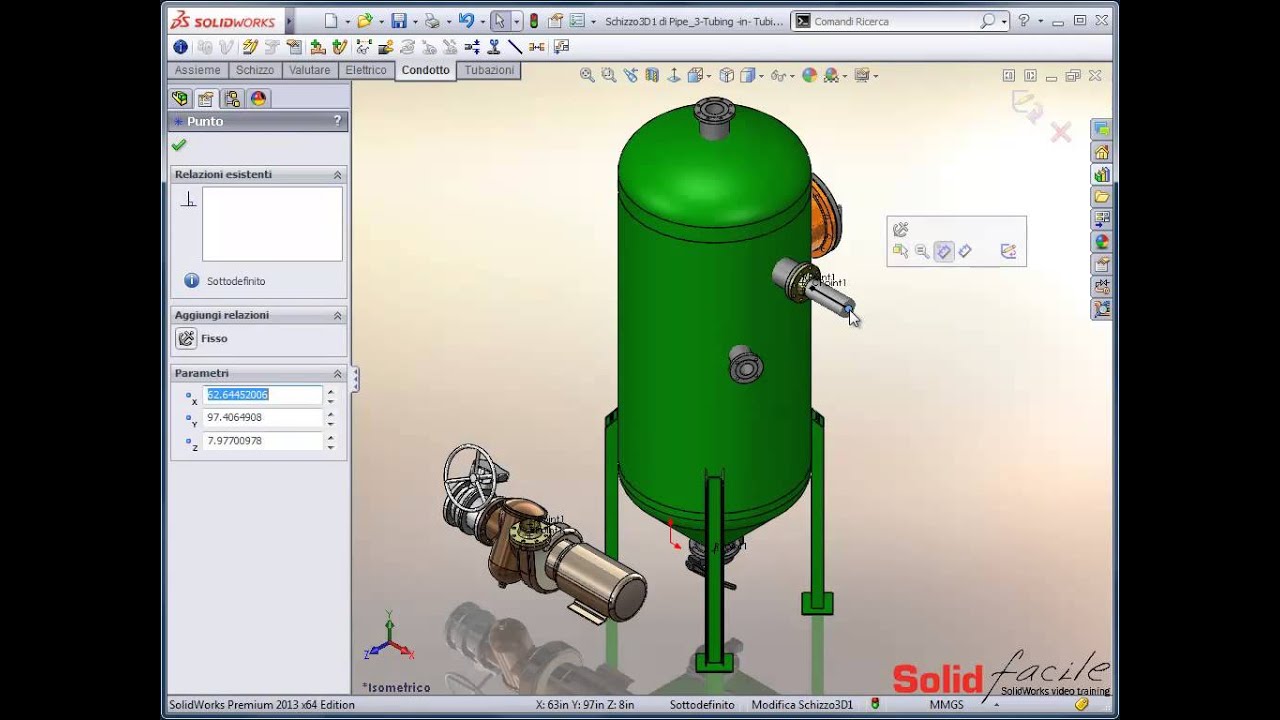Click the red X cancel sketch corner icon
The height and width of the screenshot is (720, 1280).
[1061, 132]
